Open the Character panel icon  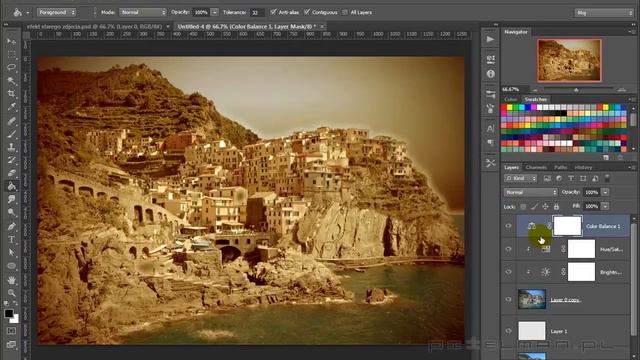[491, 128]
